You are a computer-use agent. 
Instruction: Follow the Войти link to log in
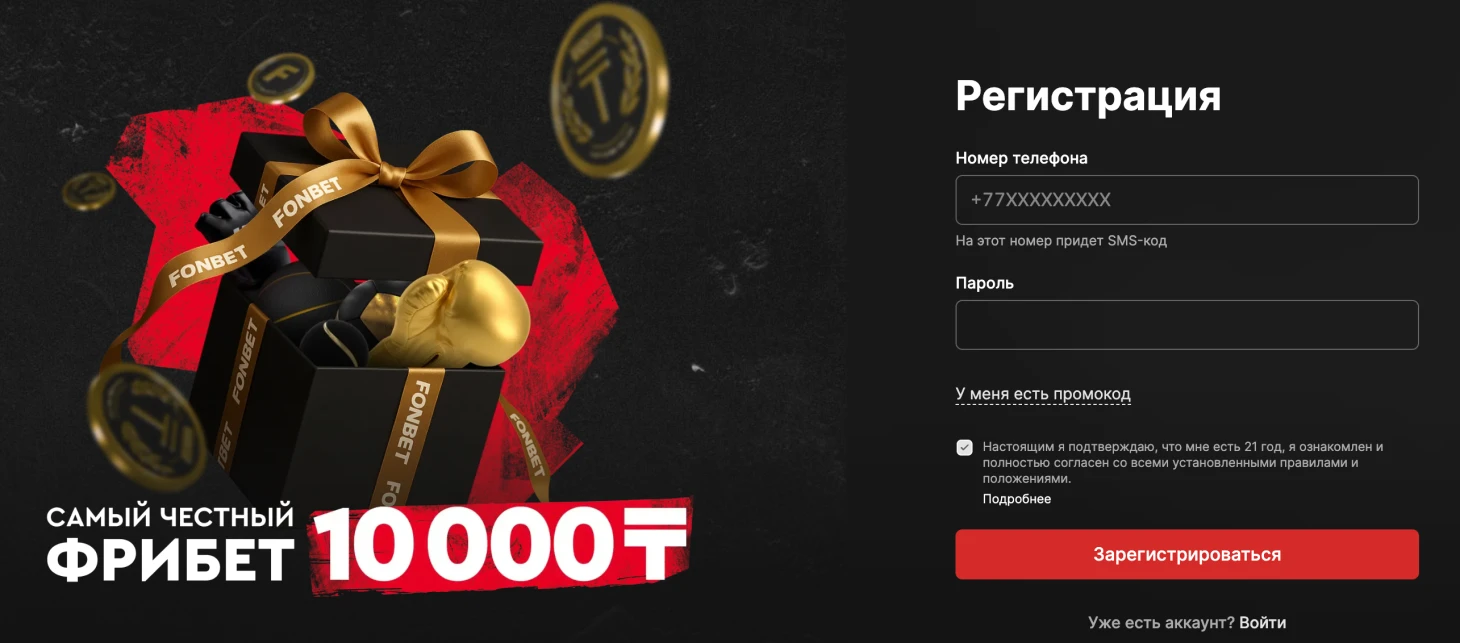(x=1263, y=622)
